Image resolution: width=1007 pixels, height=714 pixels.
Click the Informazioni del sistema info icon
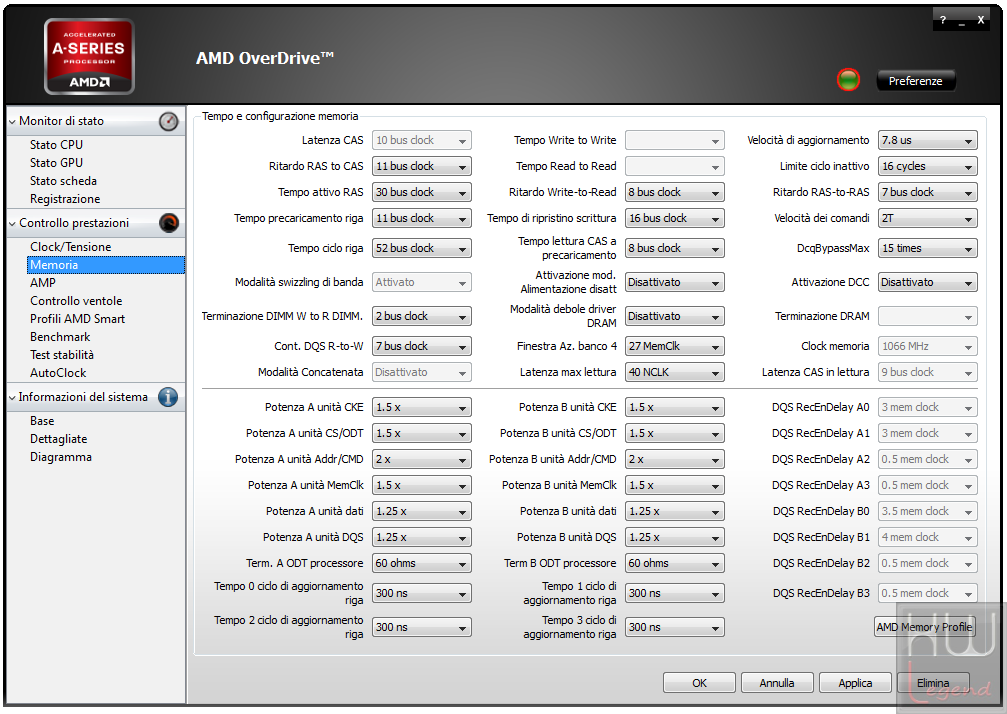point(168,397)
